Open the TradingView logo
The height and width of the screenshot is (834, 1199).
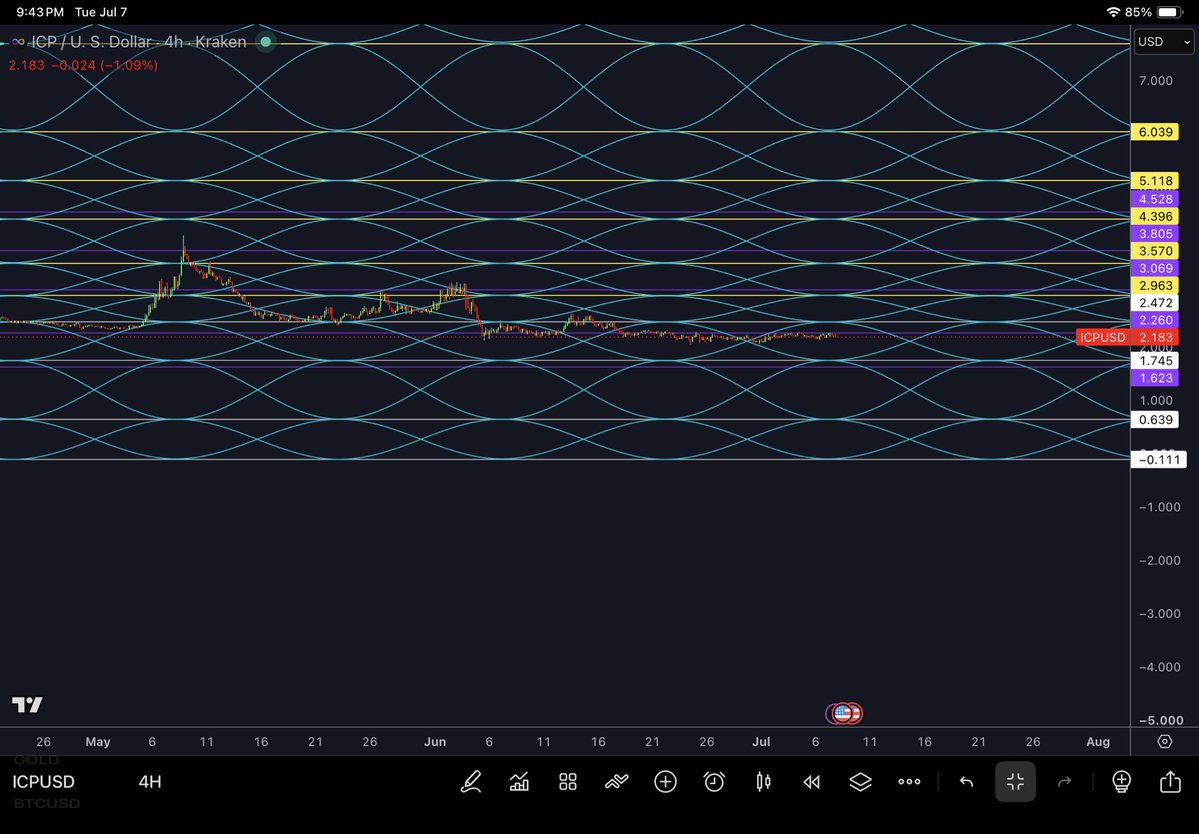pyautogui.click(x=27, y=705)
